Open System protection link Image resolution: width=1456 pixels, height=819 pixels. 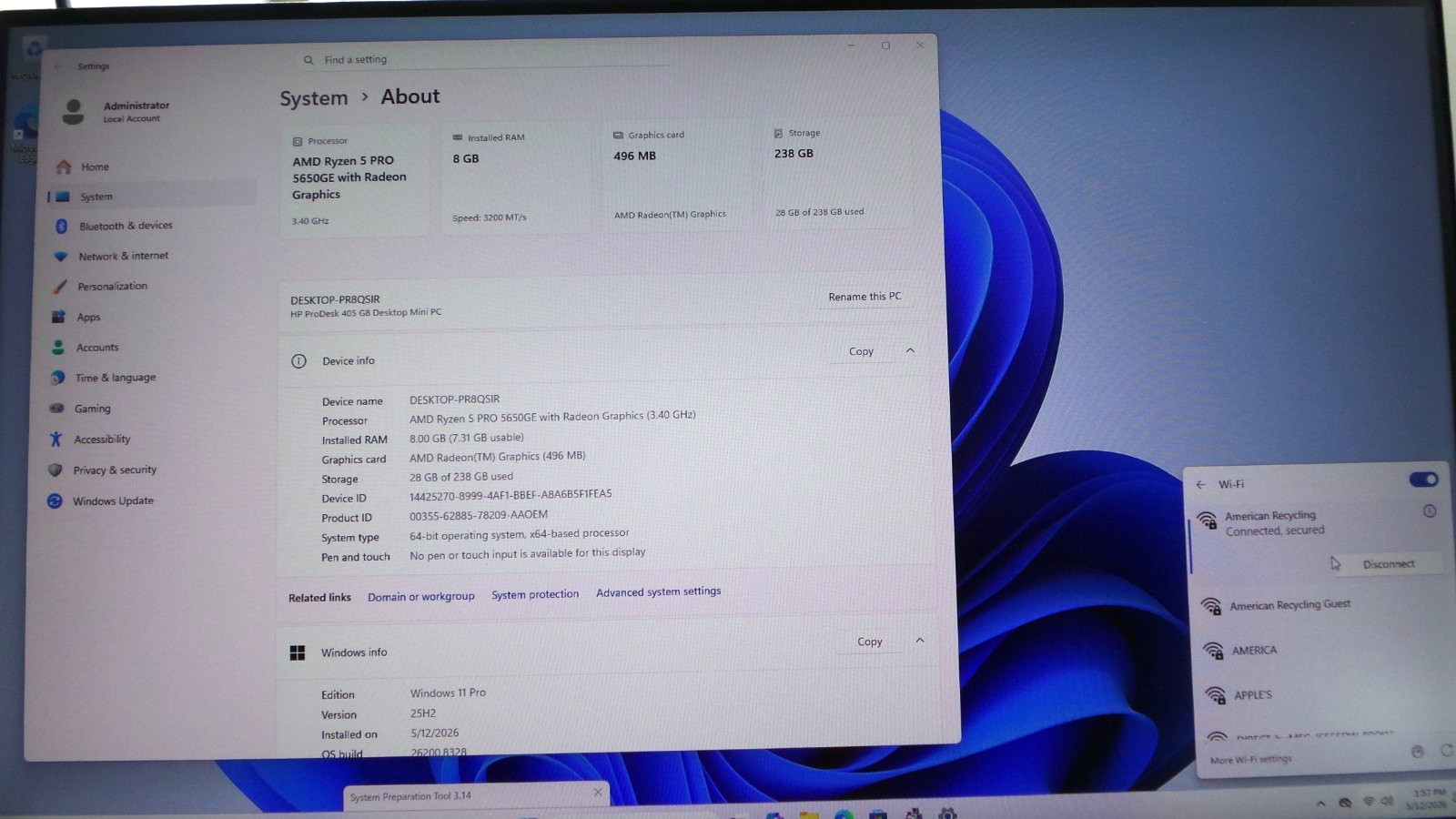point(535,594)
